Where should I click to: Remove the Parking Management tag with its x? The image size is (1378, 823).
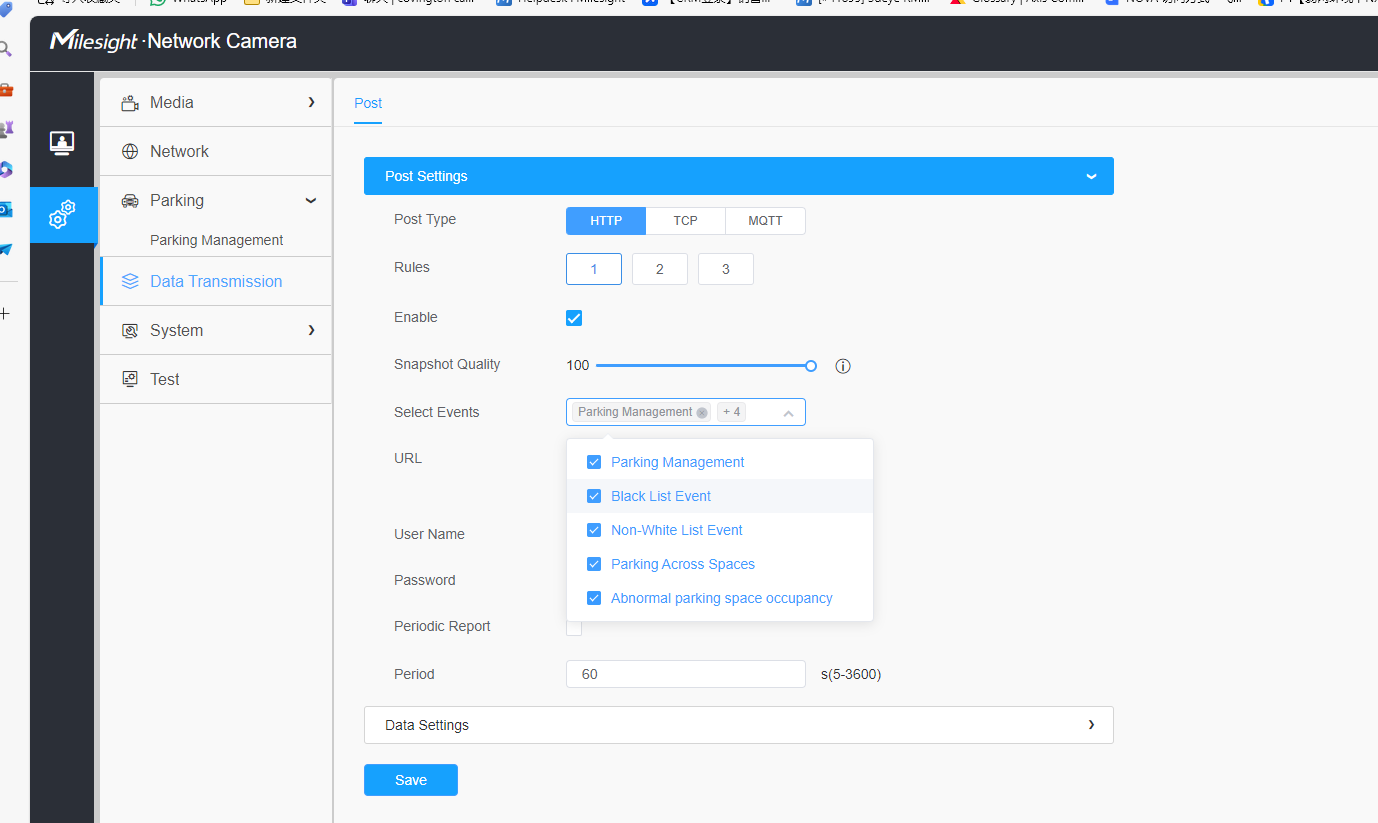(x=702, y=412)
